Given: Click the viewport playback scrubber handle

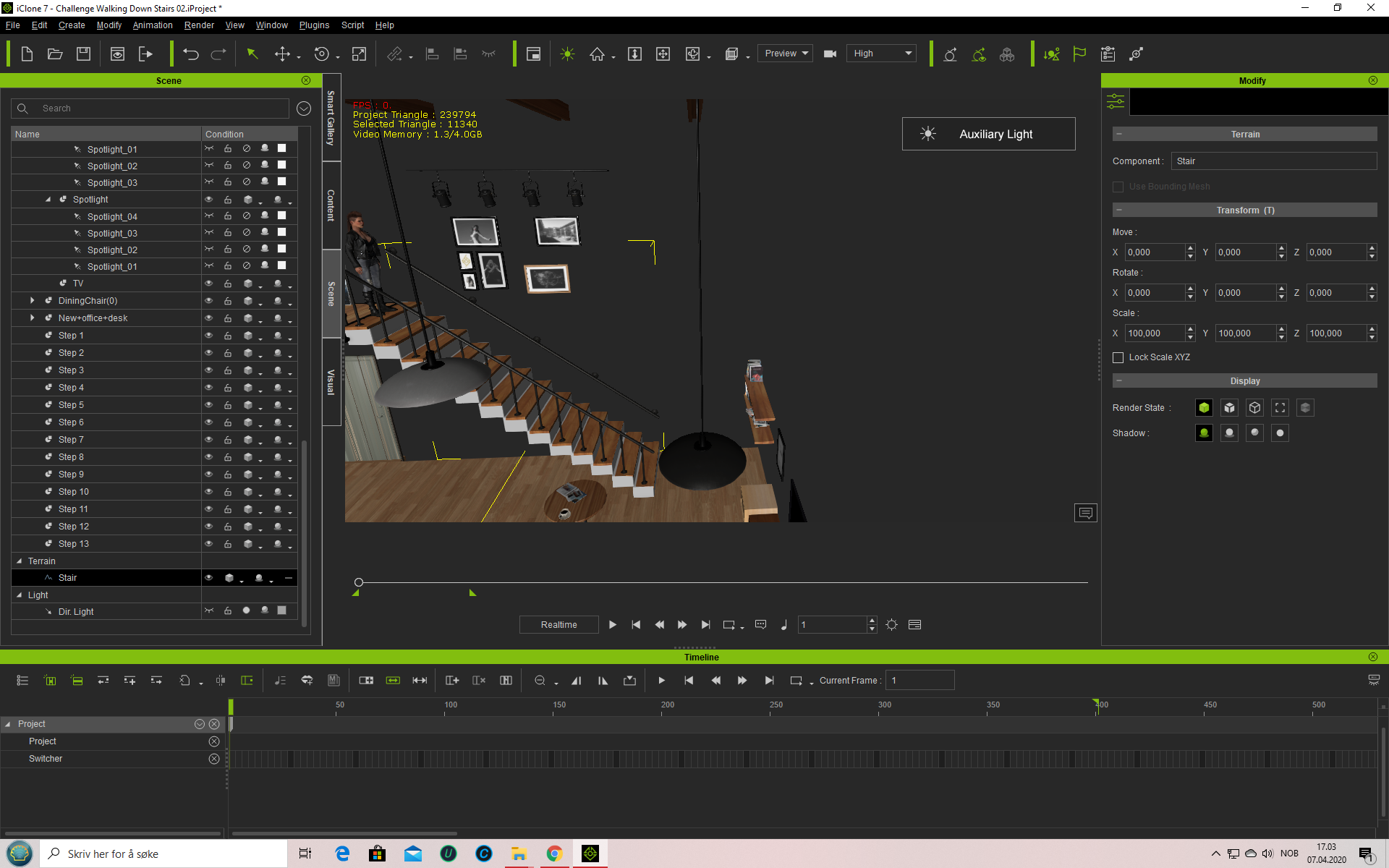Looking at the screenshot, I should [x=359, y=582].
